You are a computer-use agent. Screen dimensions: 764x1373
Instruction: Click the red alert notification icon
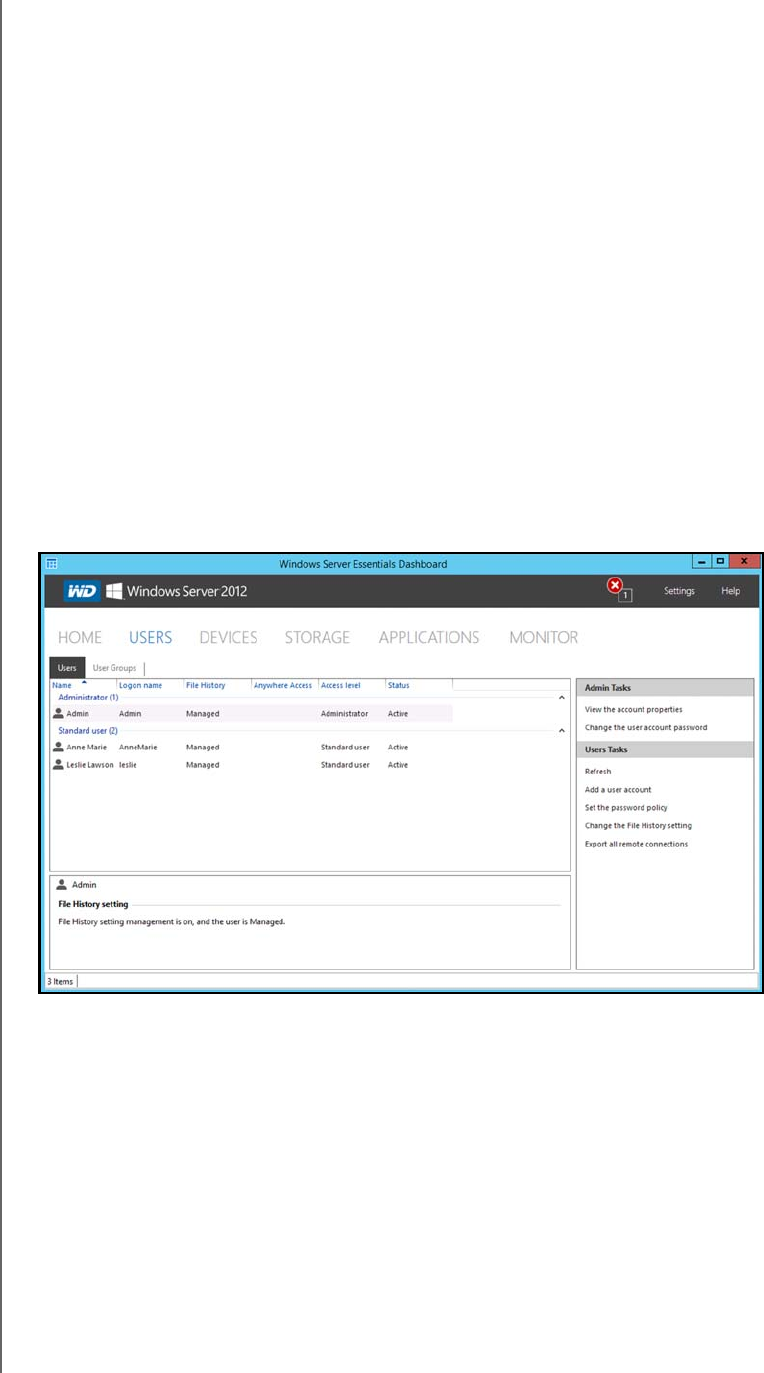point(616,587)
